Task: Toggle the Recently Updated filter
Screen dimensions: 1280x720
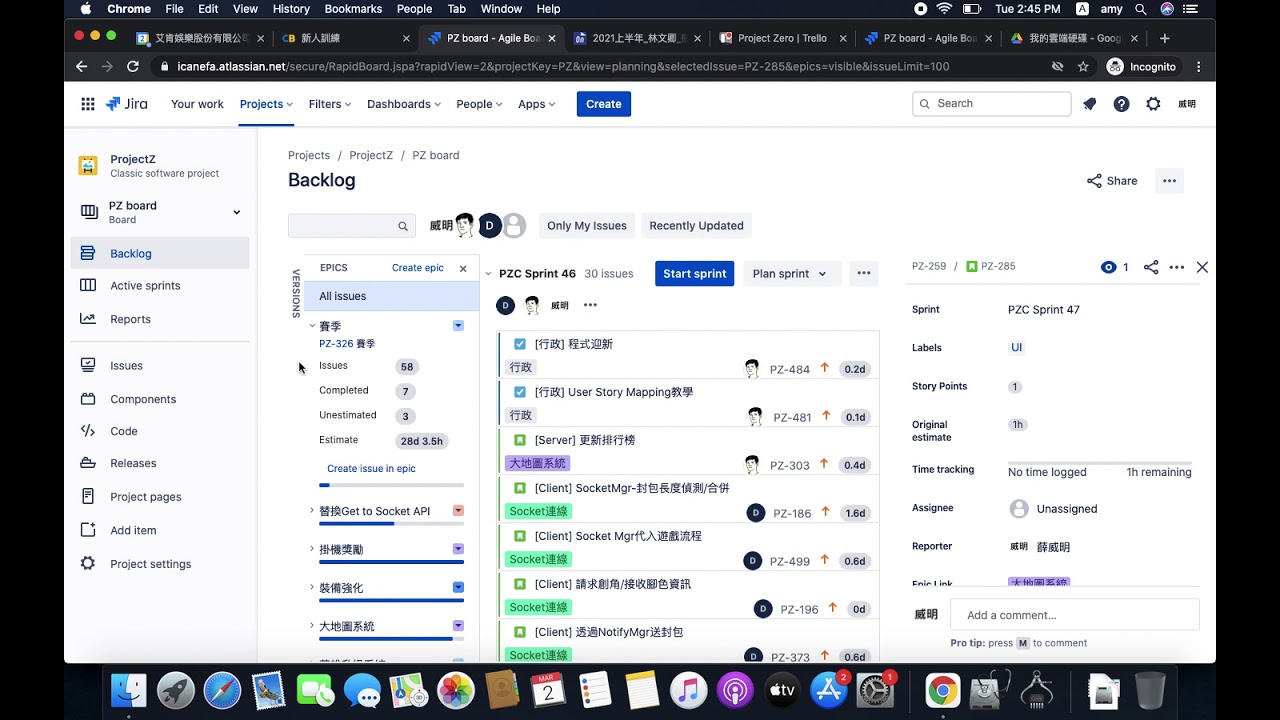Action: (696, 226)
